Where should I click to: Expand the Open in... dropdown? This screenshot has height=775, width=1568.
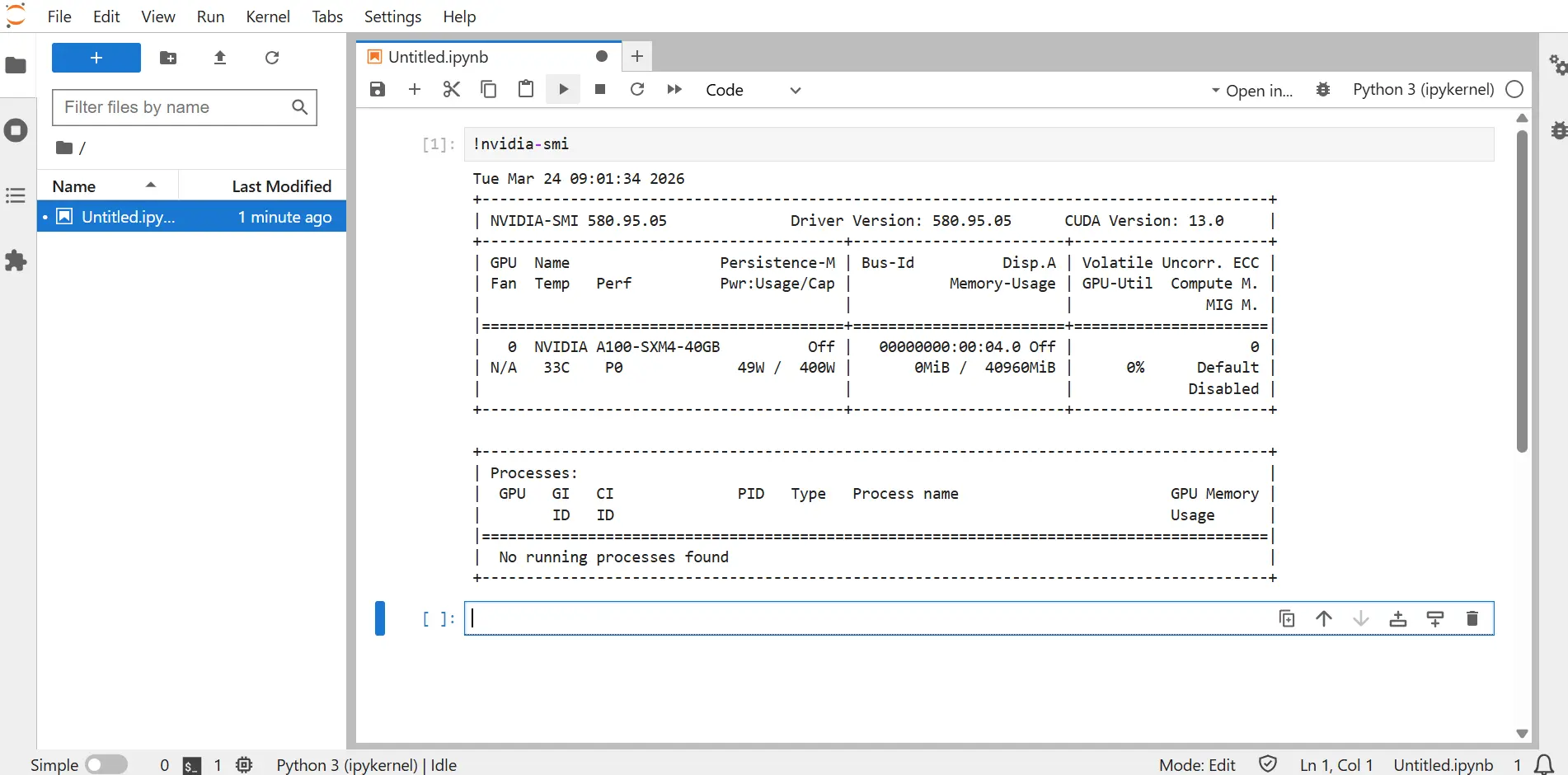1251,91
